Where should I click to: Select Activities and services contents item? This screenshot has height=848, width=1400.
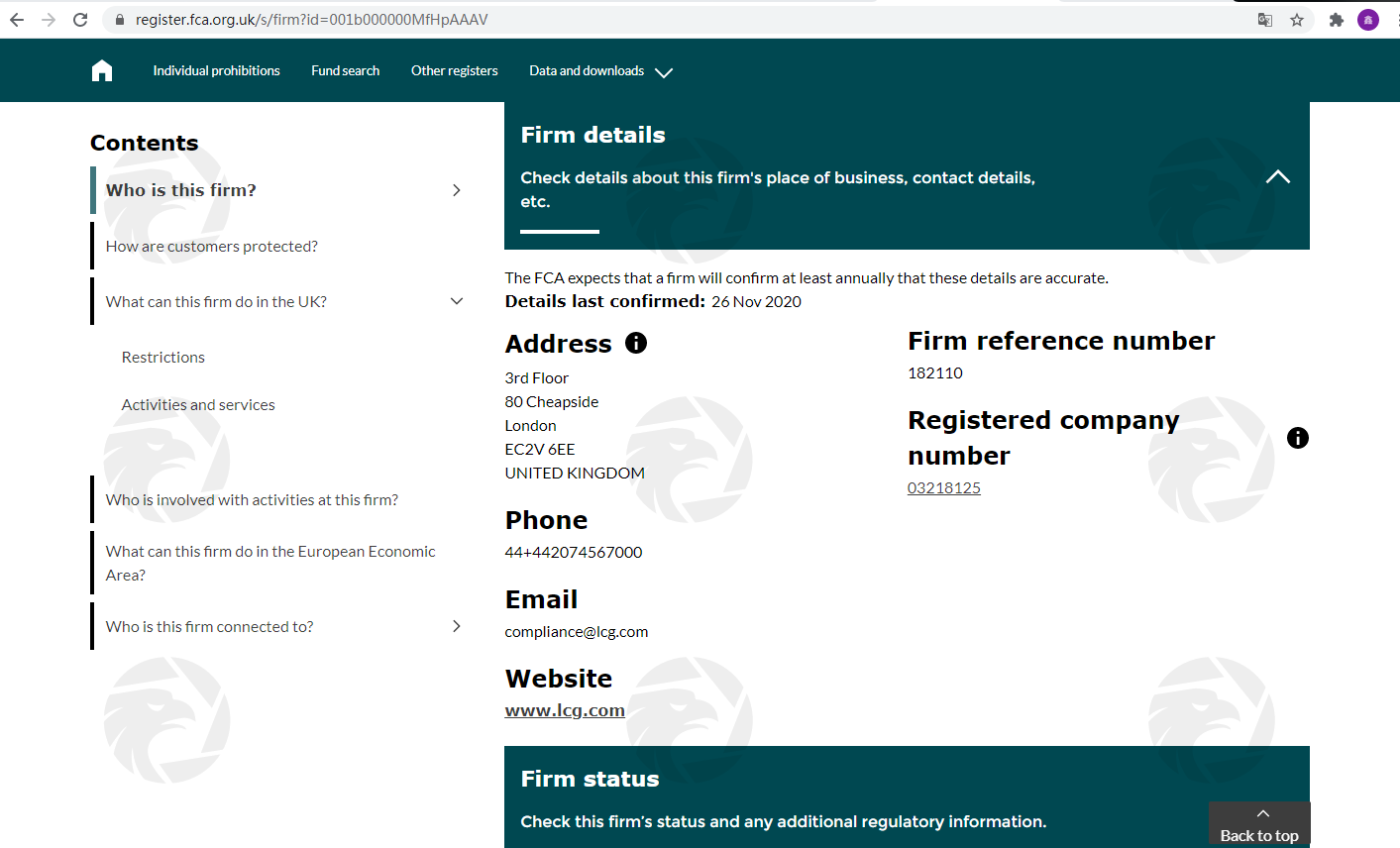point(198,404)
